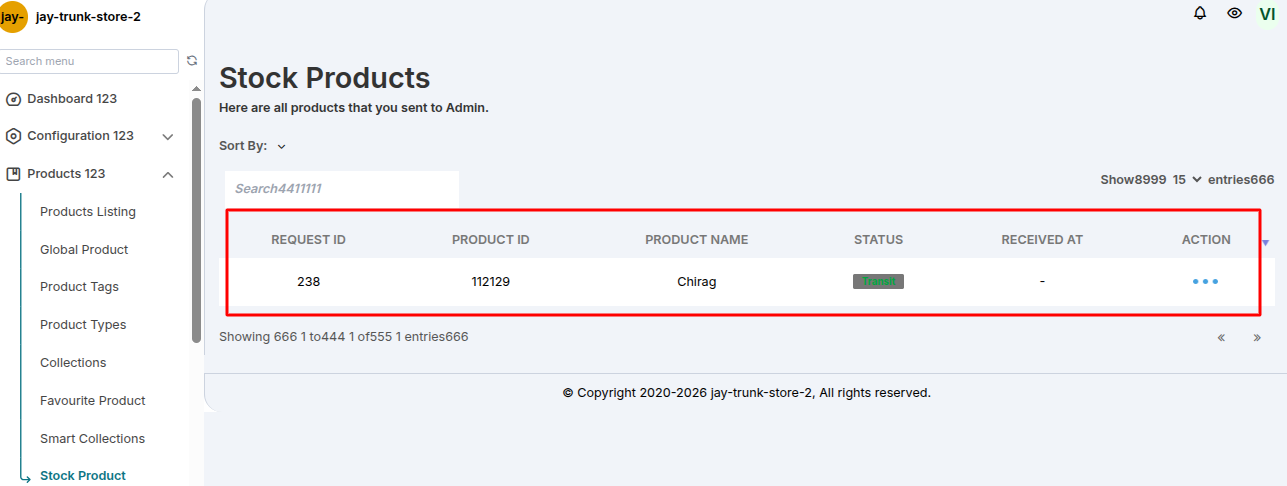Sort by STATUS column header

[x=878, y=240]
